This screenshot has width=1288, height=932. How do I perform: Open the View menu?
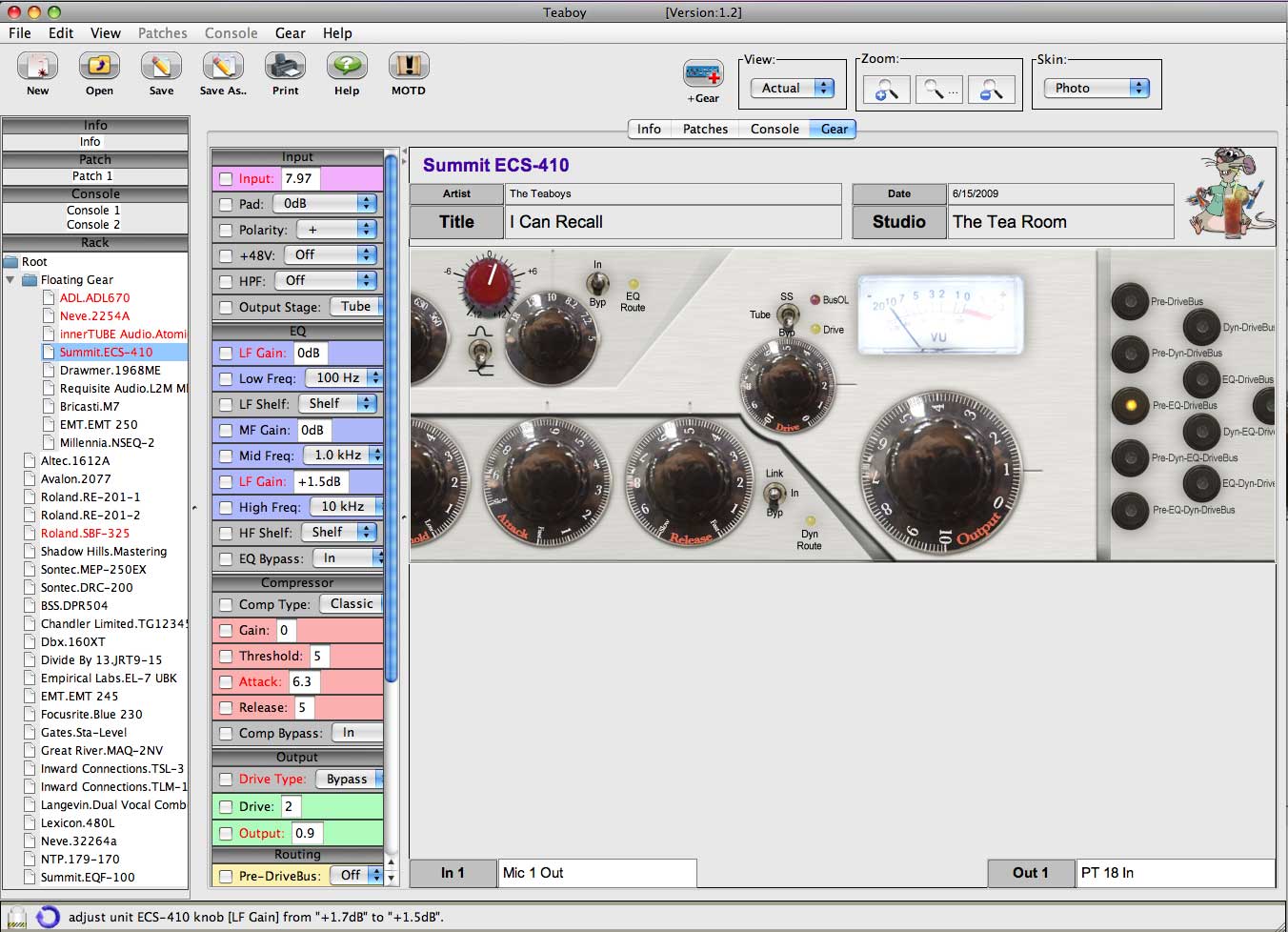[x=106, y=32]
